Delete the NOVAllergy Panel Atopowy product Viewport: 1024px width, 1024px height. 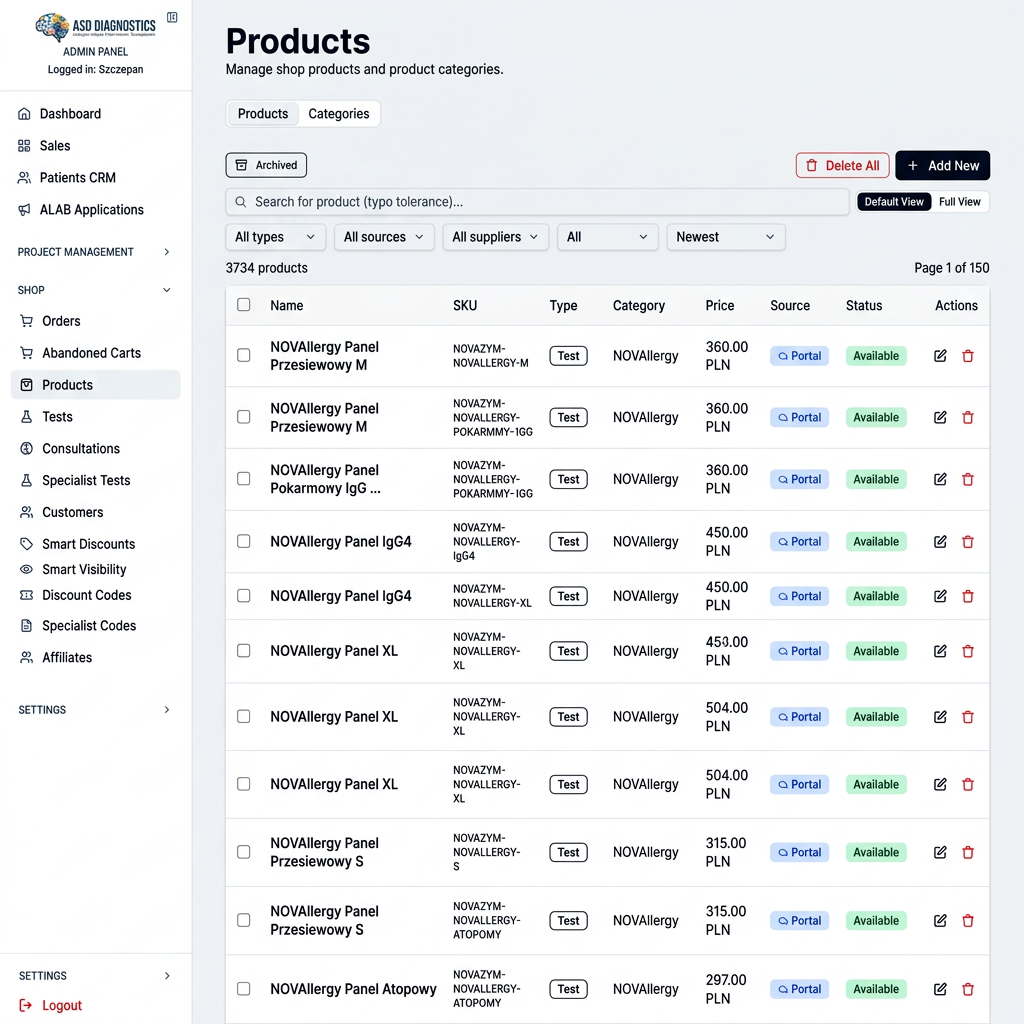(968, 989)
